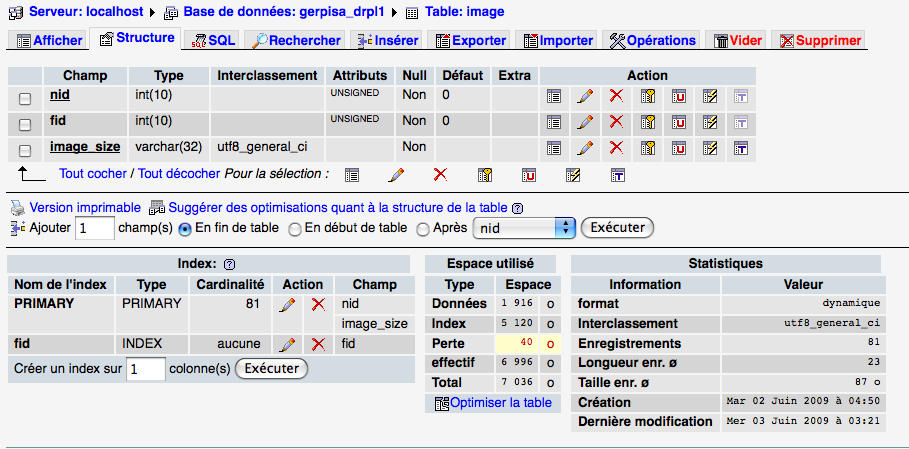Tick the image_size field checkbox
Viewport: 909px width, 449px height.
point(25,149)
